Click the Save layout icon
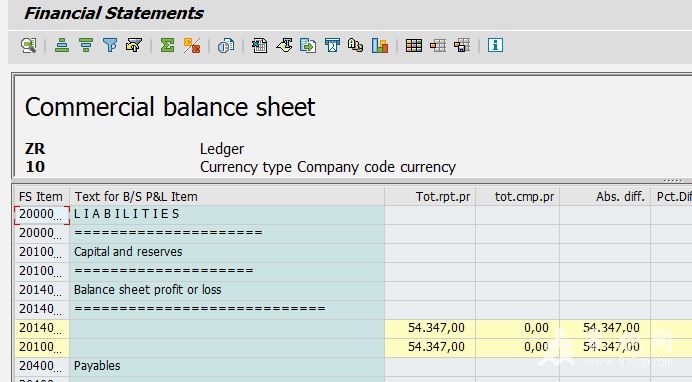This screenshot has width=692, height=382. pos(462,45)
